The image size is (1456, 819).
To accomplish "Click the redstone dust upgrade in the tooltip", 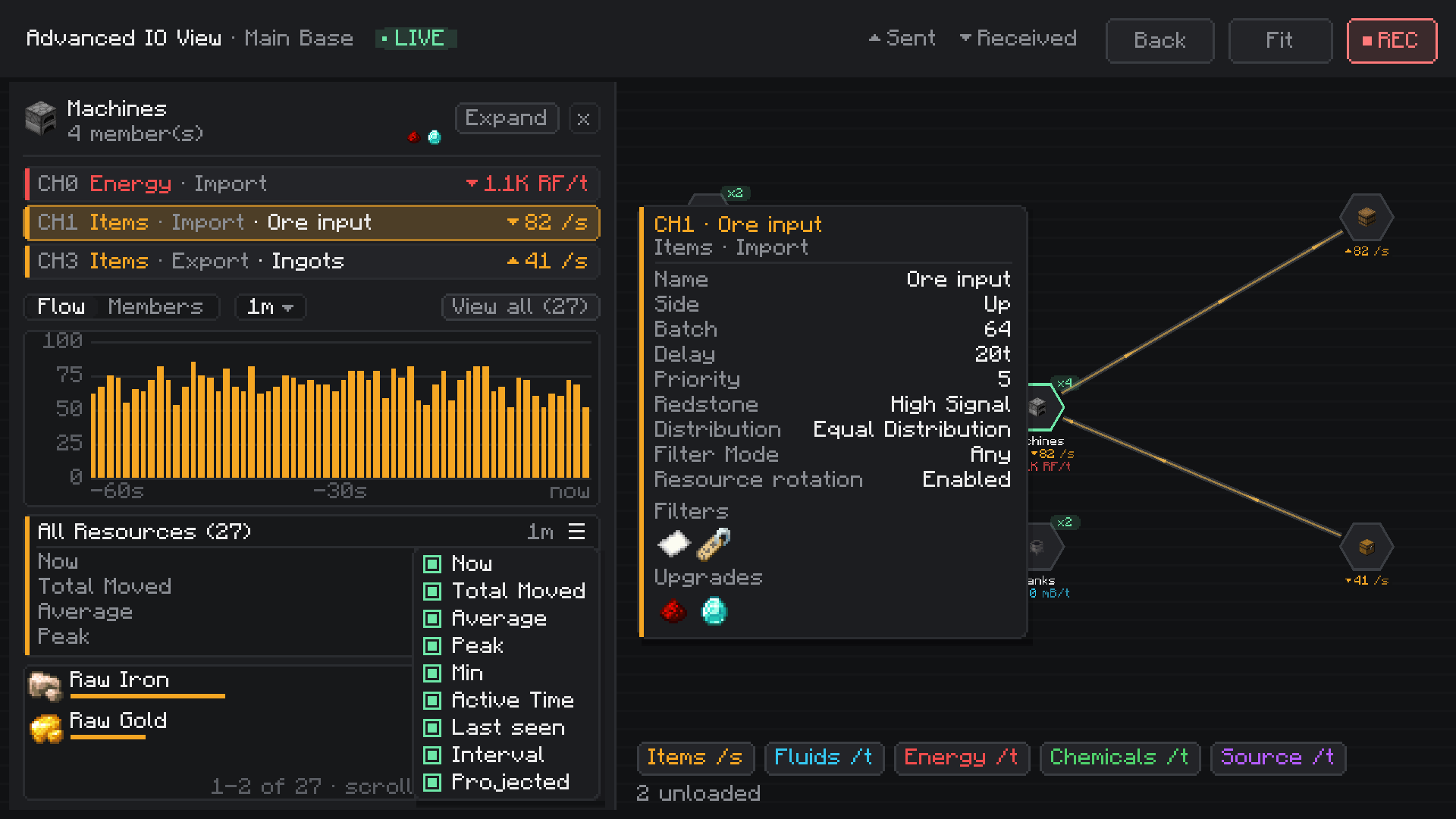I will pos(673,610).
